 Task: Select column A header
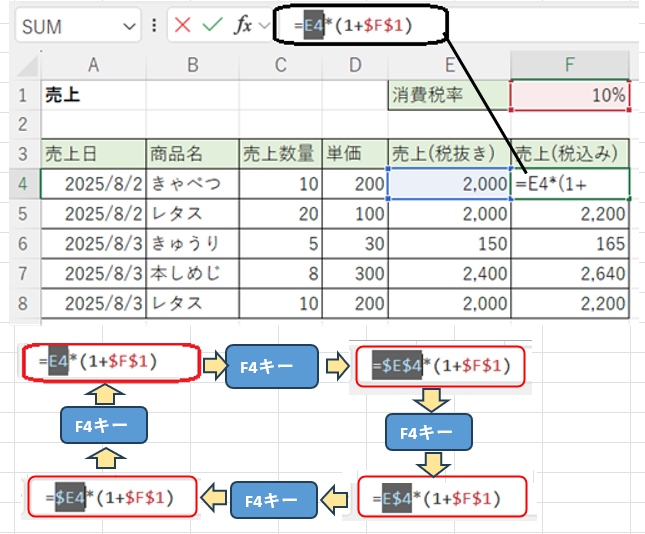click(93, 66)
